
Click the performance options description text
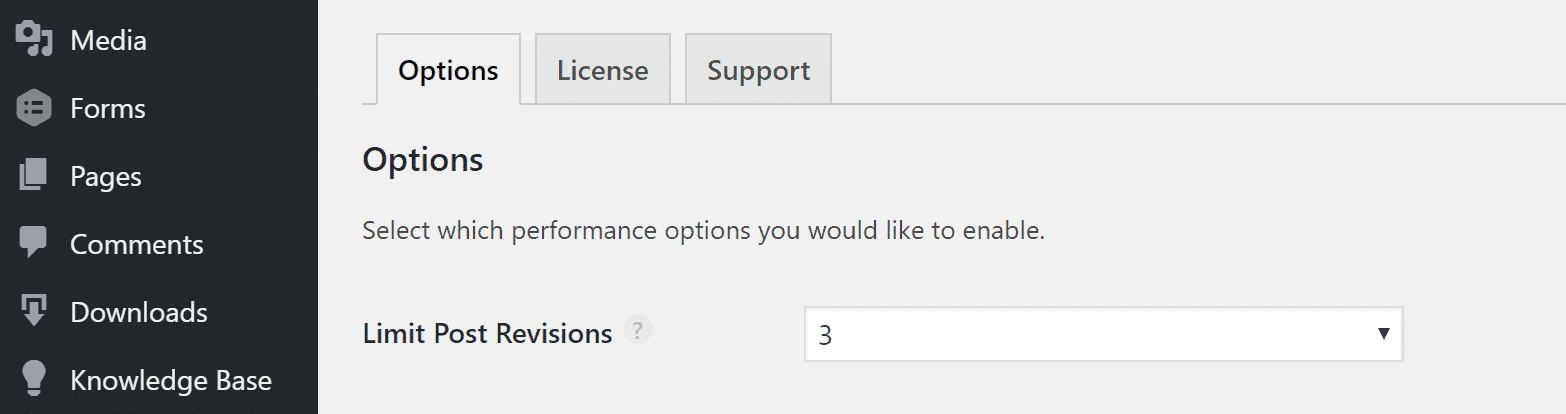coord(702,232)
